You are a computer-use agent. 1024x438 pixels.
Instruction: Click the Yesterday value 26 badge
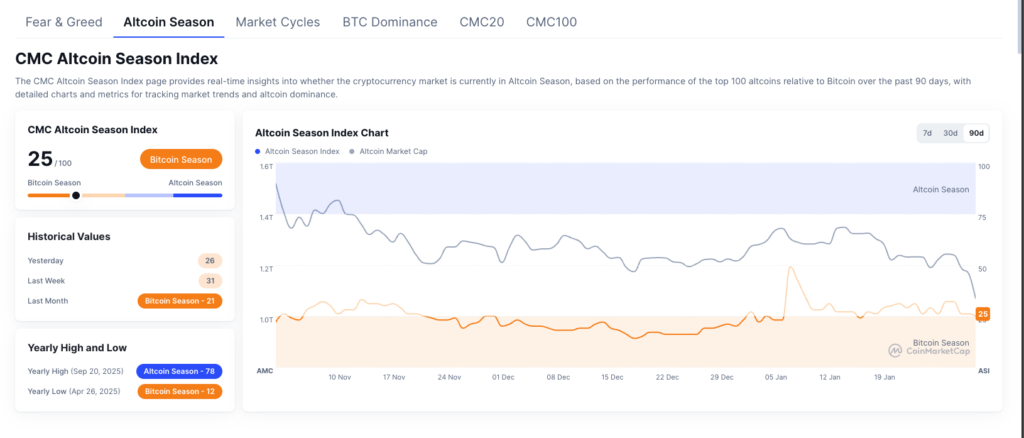(209, 260)
